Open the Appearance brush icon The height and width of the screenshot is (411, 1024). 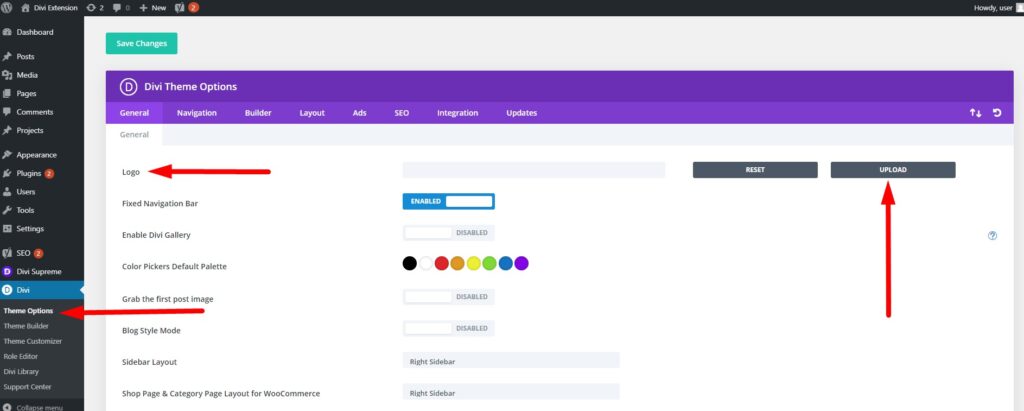click(x=7, y=155)
